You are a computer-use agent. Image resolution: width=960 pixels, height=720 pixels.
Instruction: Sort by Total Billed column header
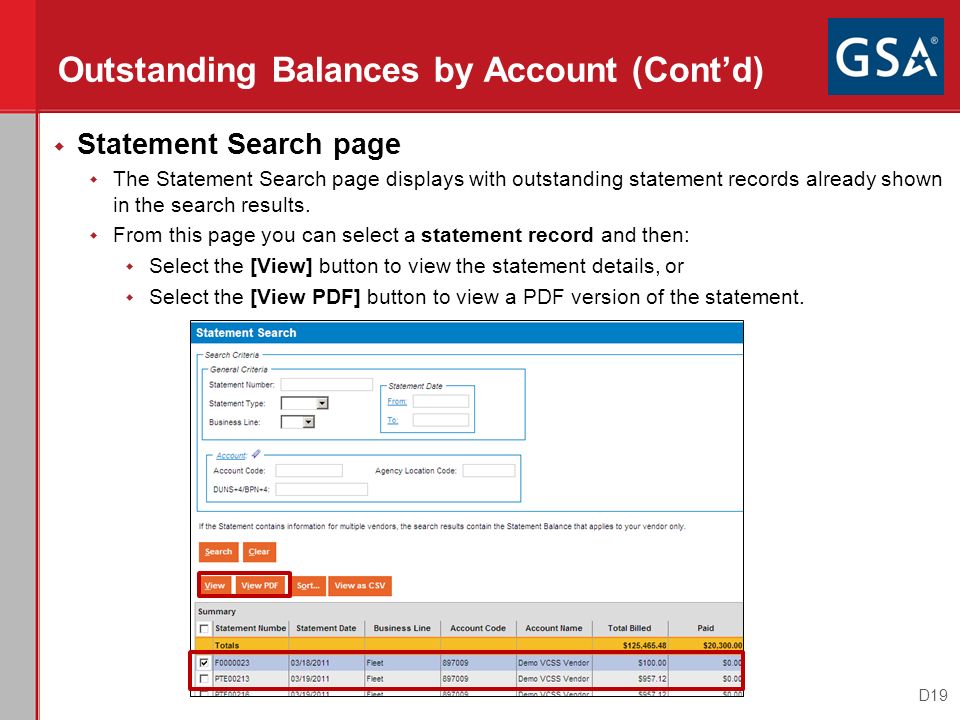629,628
